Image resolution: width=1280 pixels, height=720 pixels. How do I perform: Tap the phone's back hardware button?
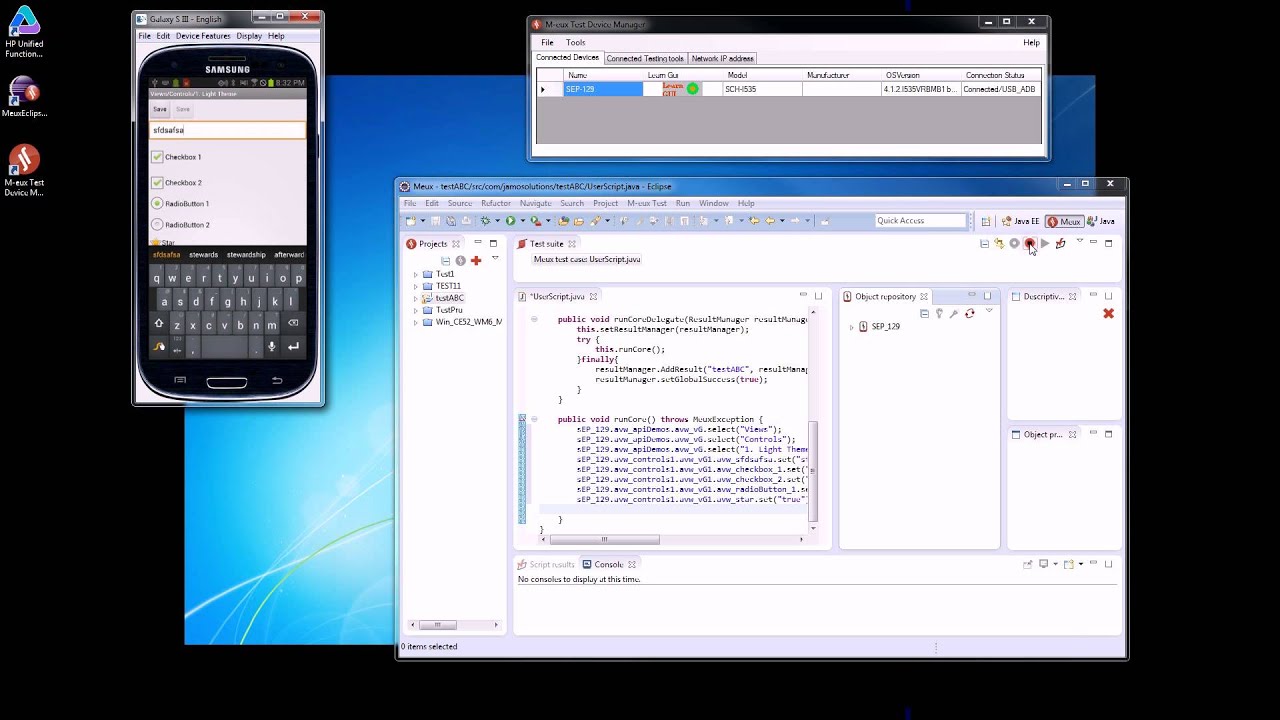pyautogui.click(x=276, y=380)
